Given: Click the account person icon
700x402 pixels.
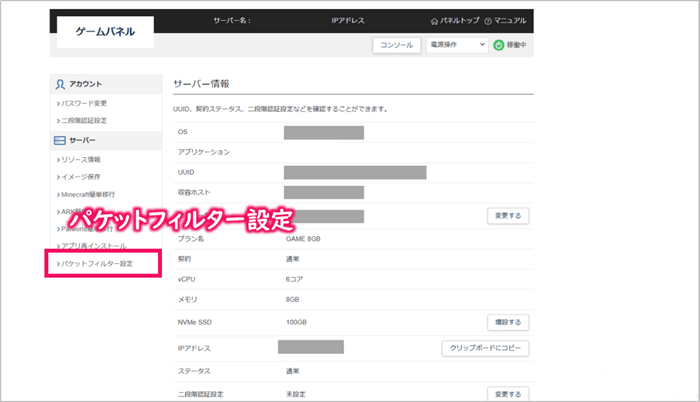Looking at the screenshot, I should click(60, 84).
